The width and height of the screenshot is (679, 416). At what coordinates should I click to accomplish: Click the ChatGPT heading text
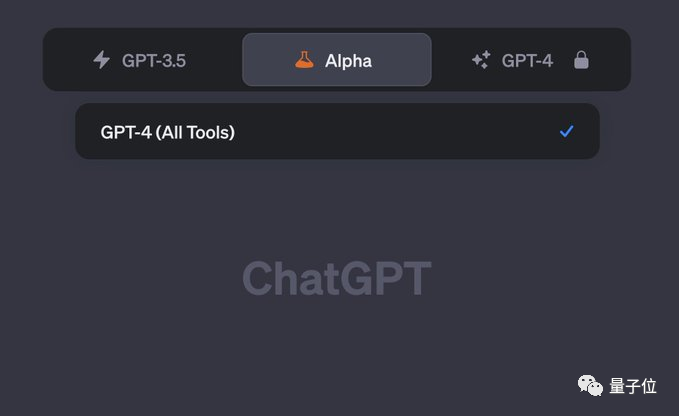(x=336, y=279)
